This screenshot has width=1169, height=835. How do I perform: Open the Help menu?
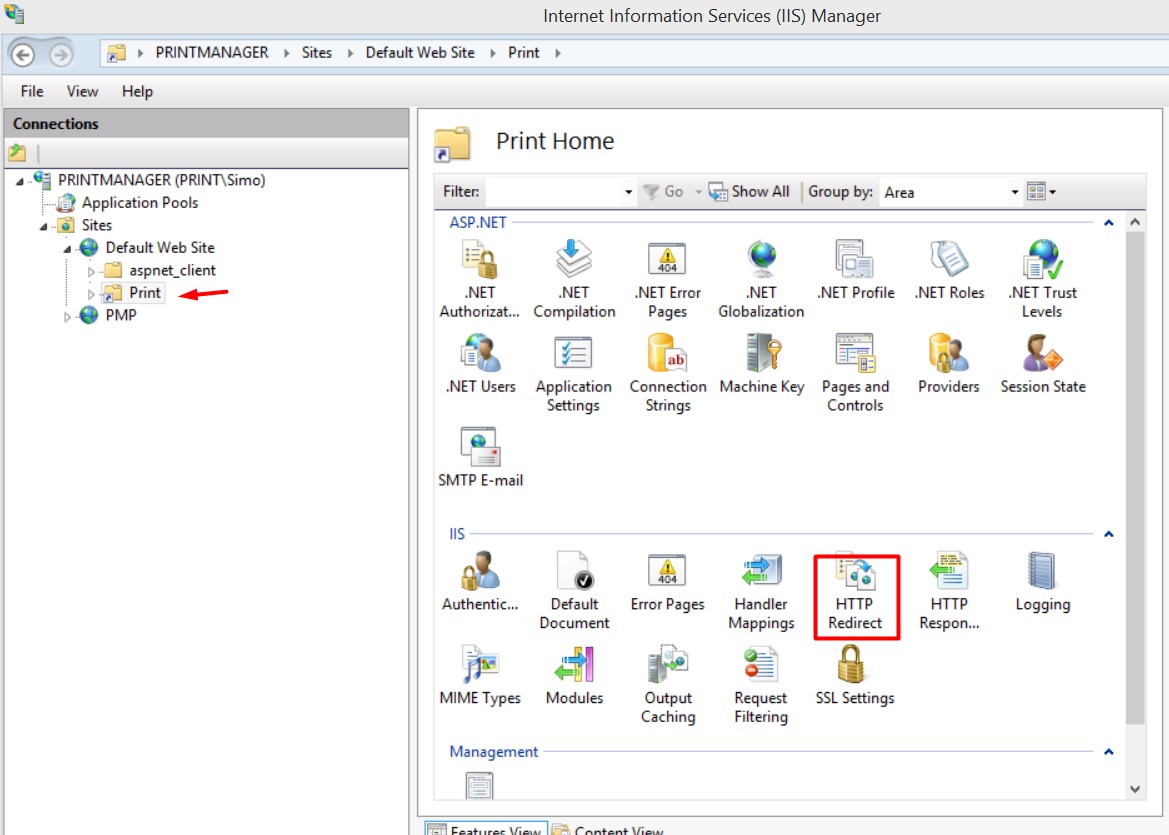coord(137,91)
